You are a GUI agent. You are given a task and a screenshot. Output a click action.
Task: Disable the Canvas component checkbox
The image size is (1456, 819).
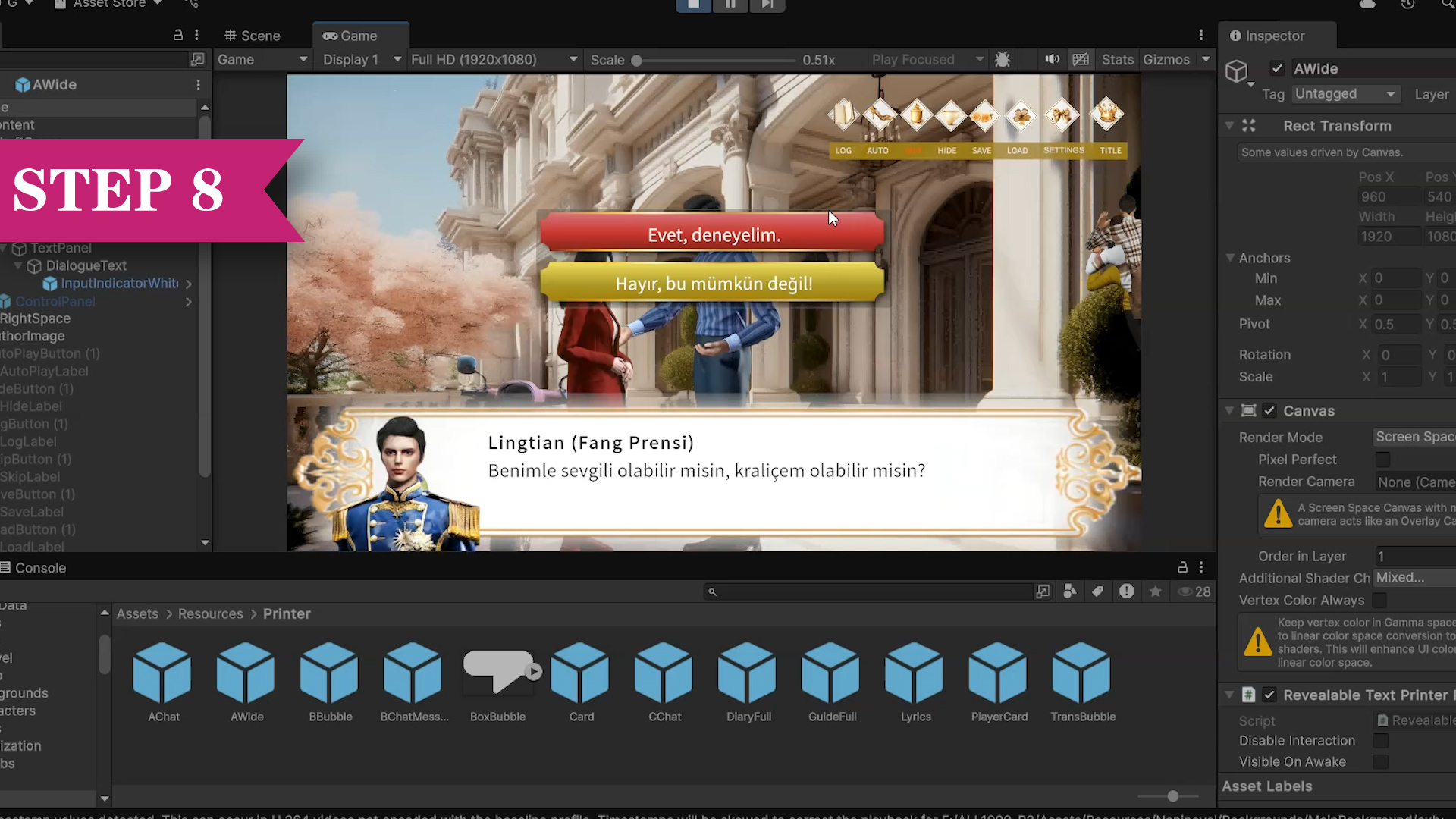[x=1269, y=411]
